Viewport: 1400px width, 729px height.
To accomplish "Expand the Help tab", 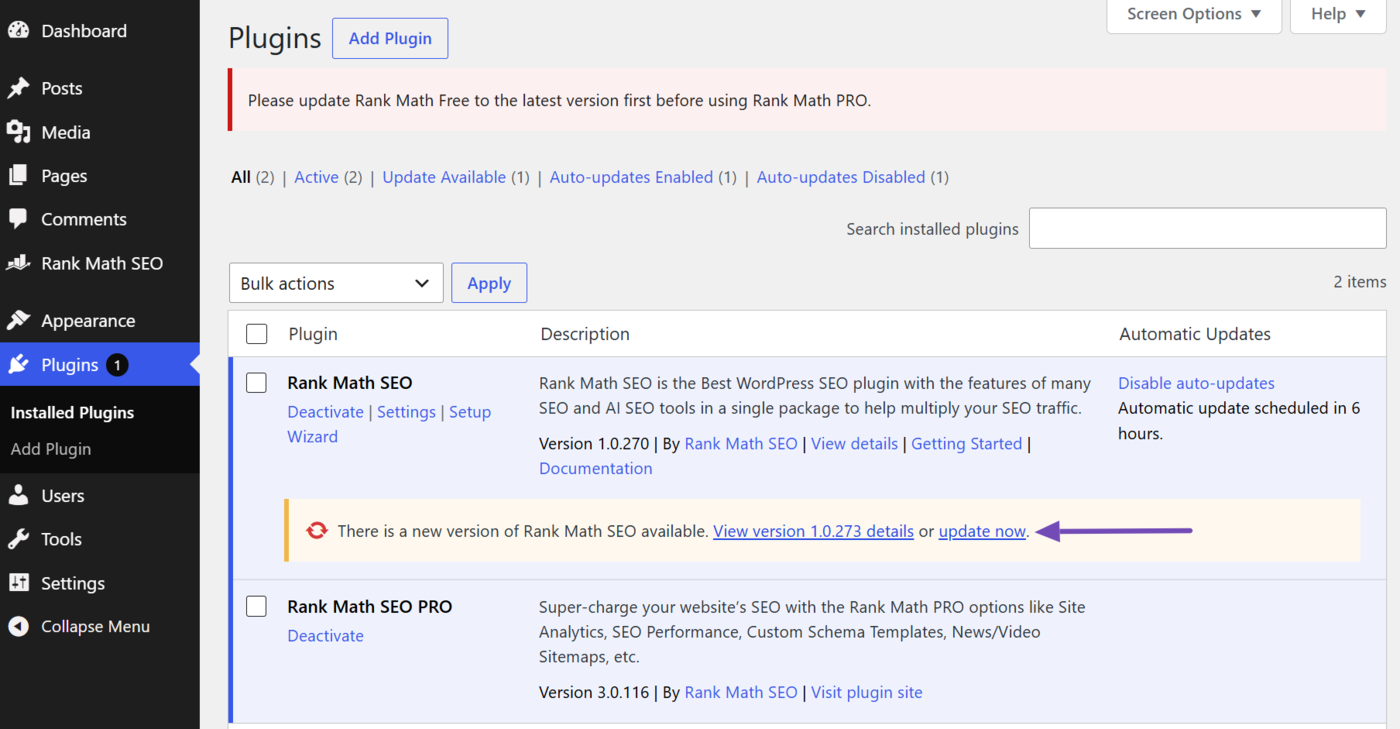I will 1338,14.
